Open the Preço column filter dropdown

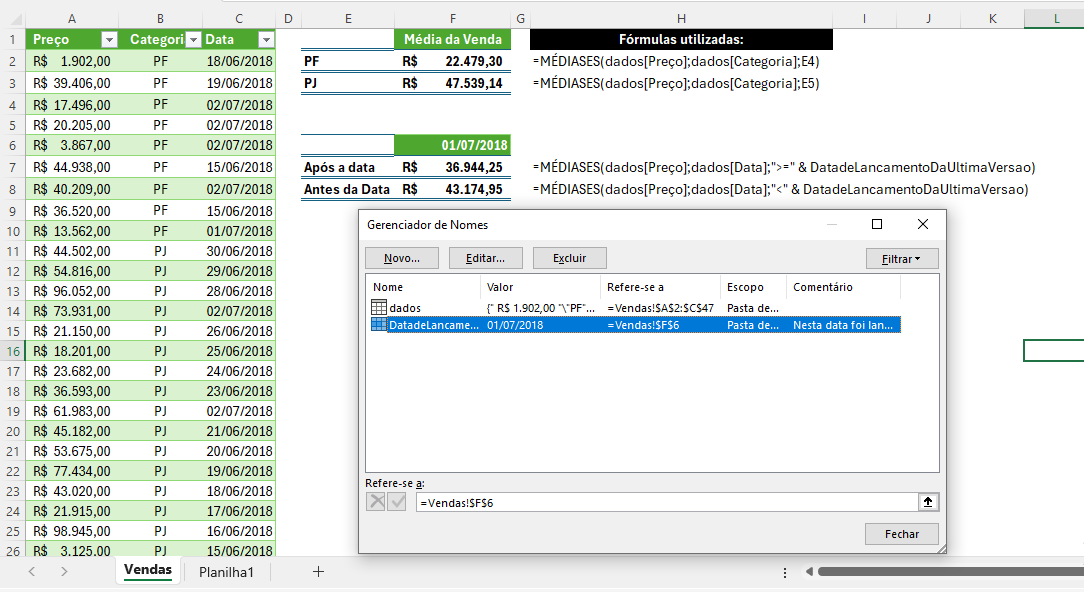109,39
